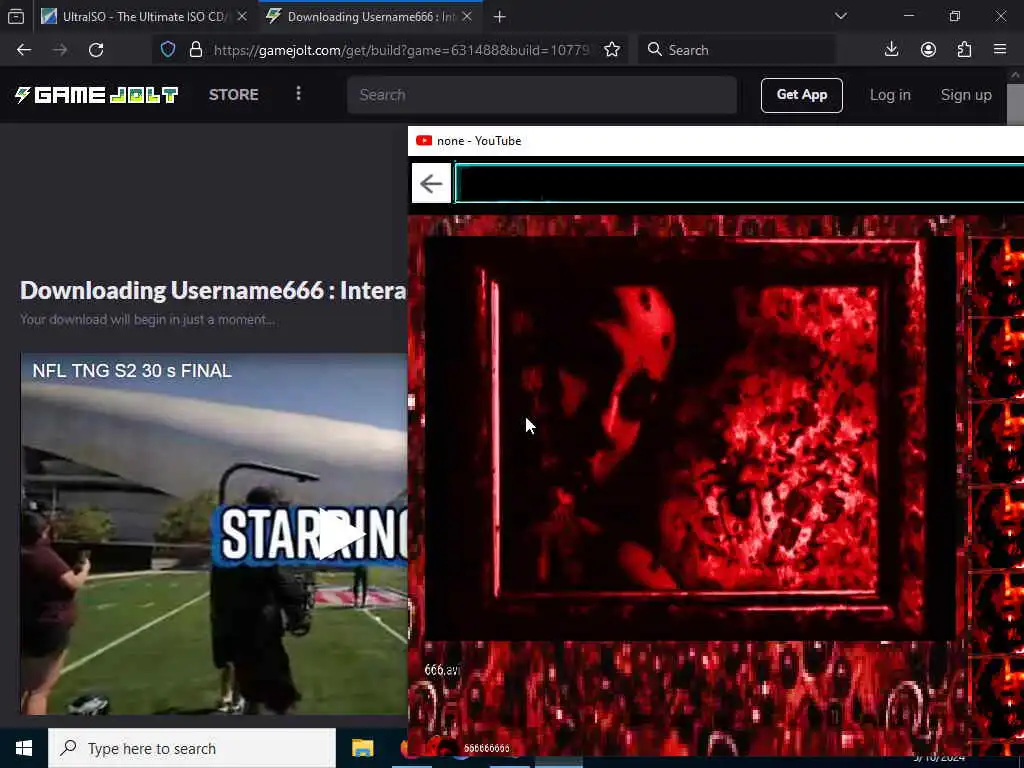Open the Game Jolt STORE link
The height and width of the screenshot is (768, 1024).
234,95
